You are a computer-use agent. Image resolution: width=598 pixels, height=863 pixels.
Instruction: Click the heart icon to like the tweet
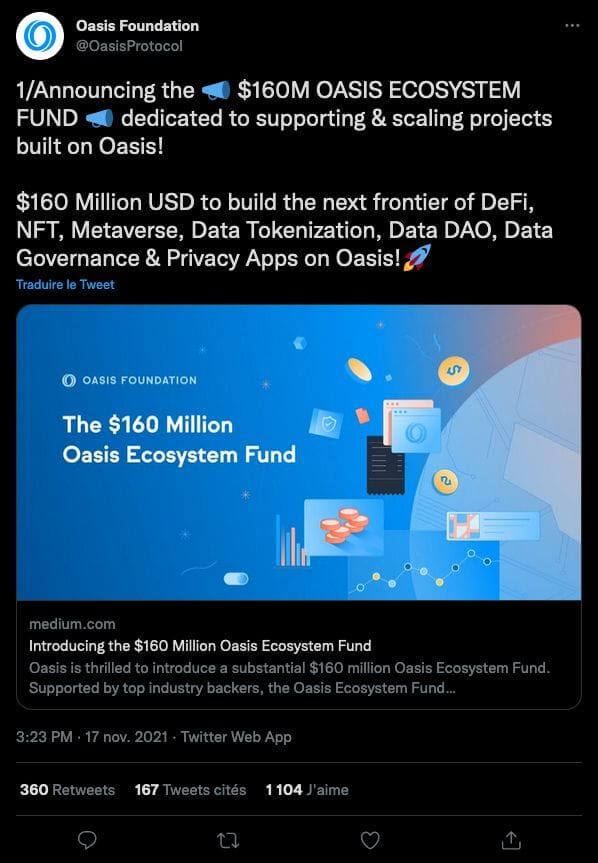(372, 841)
